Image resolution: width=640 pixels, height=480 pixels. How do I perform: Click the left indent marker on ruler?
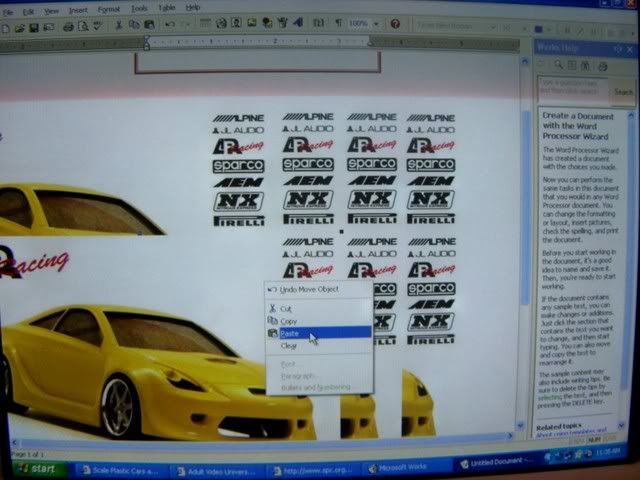pyautogui.click(x=147, y=43)
